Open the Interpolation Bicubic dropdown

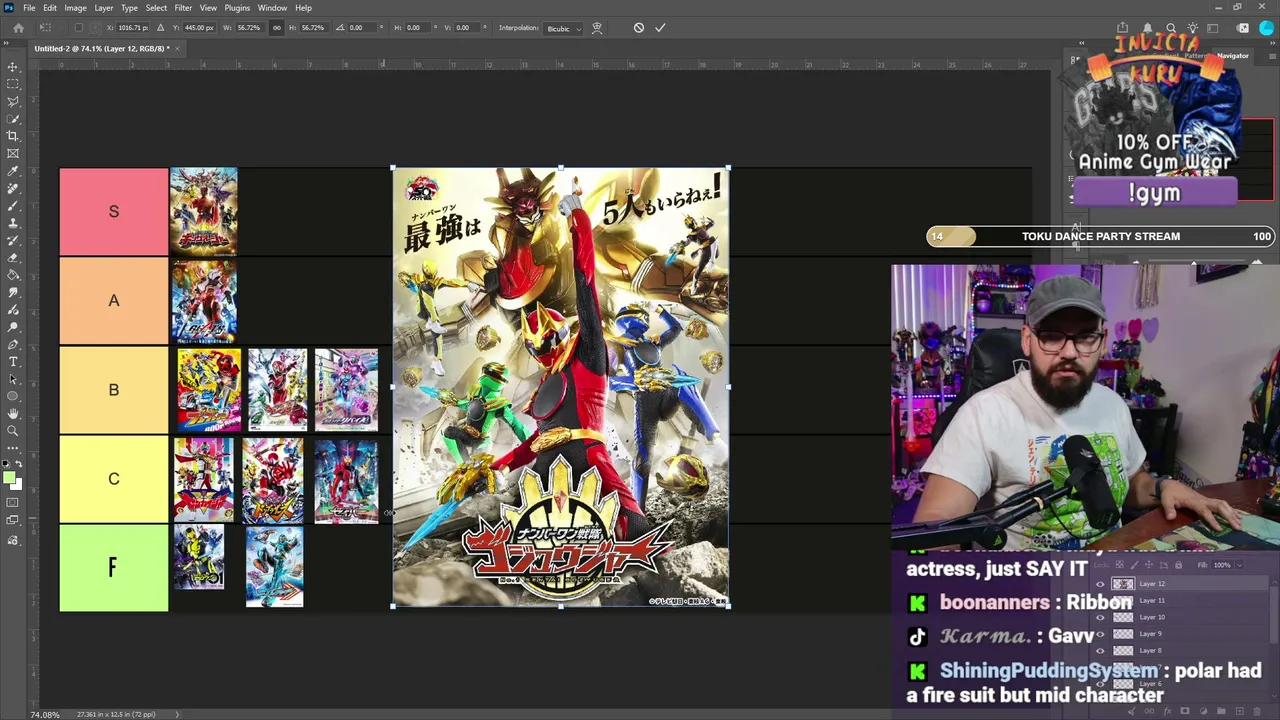[562, 28]
